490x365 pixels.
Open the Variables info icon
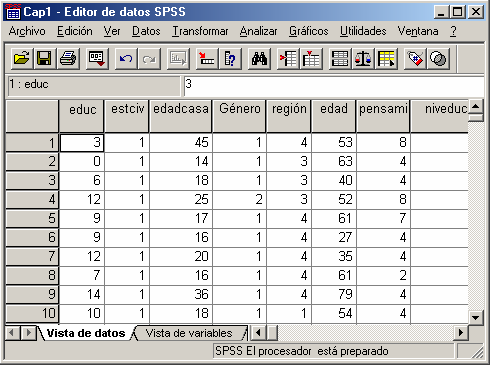click(230, 59)
